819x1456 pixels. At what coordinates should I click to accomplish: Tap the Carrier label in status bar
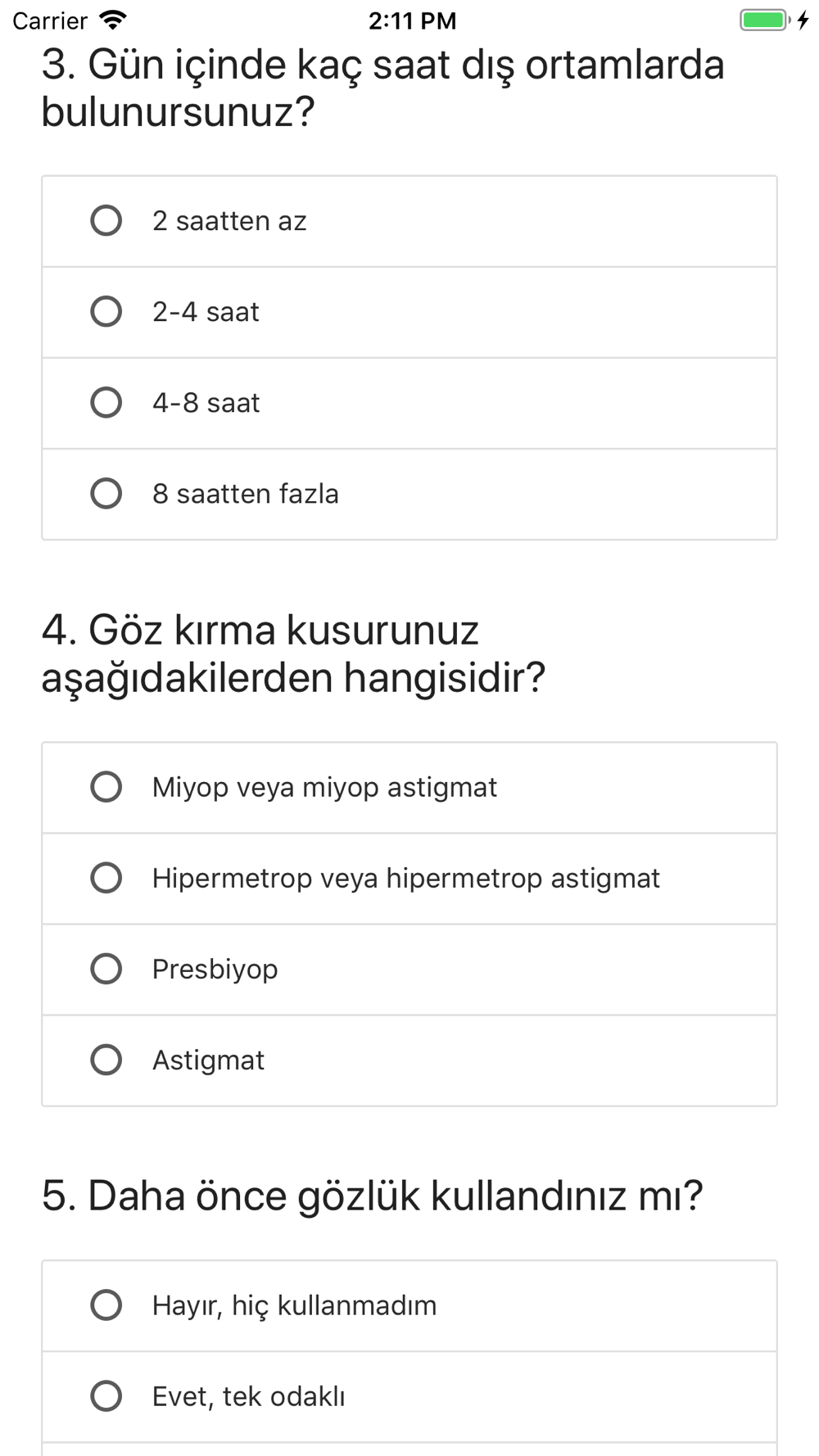tap(50, 20)
